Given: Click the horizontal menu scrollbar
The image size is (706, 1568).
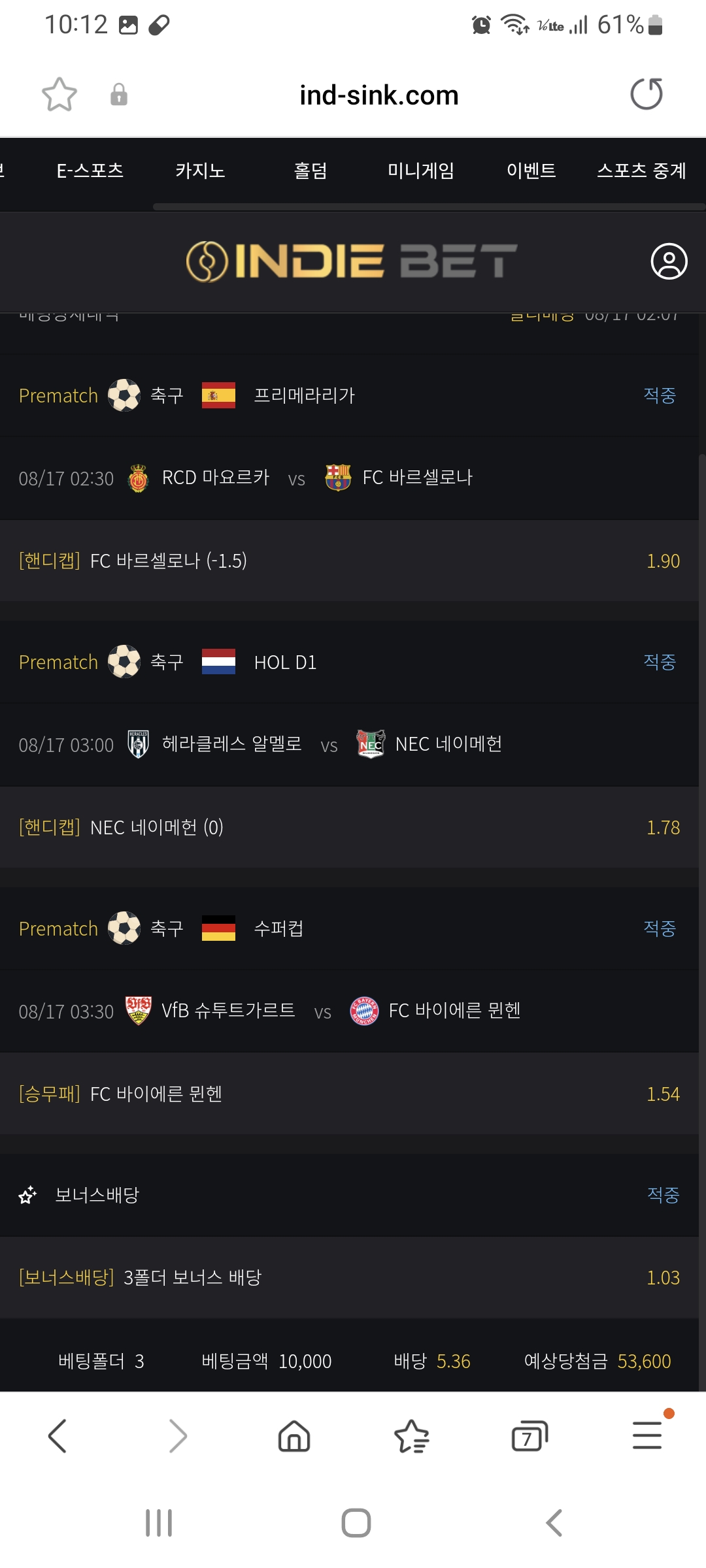Looking at the screenshot, I should [x=428, y=207].
